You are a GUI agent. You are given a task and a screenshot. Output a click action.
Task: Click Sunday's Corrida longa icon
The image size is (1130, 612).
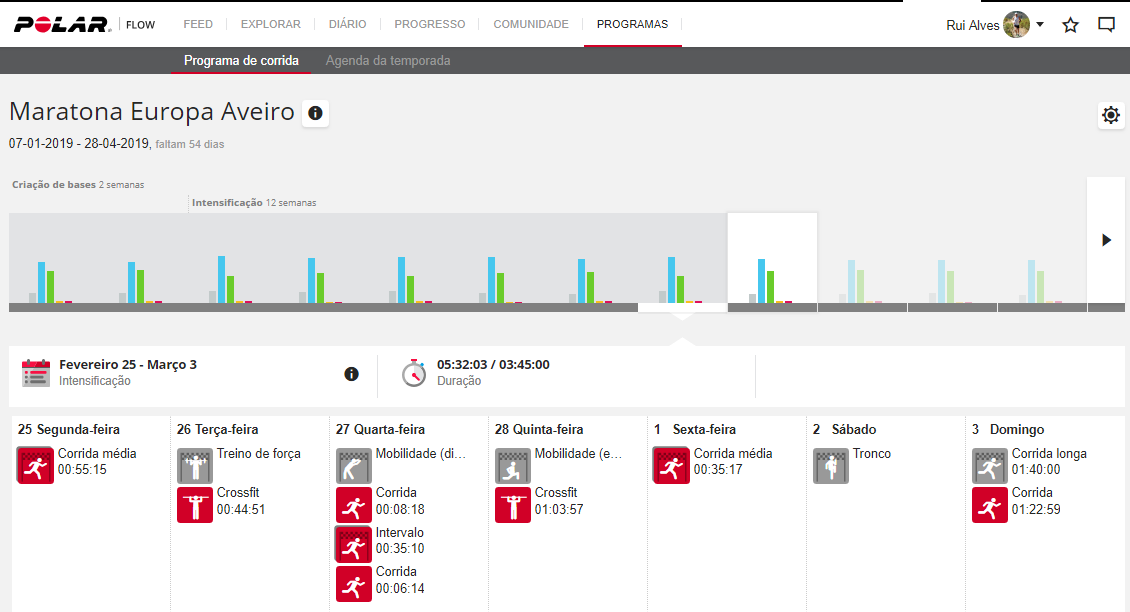[x=989, y=466]
